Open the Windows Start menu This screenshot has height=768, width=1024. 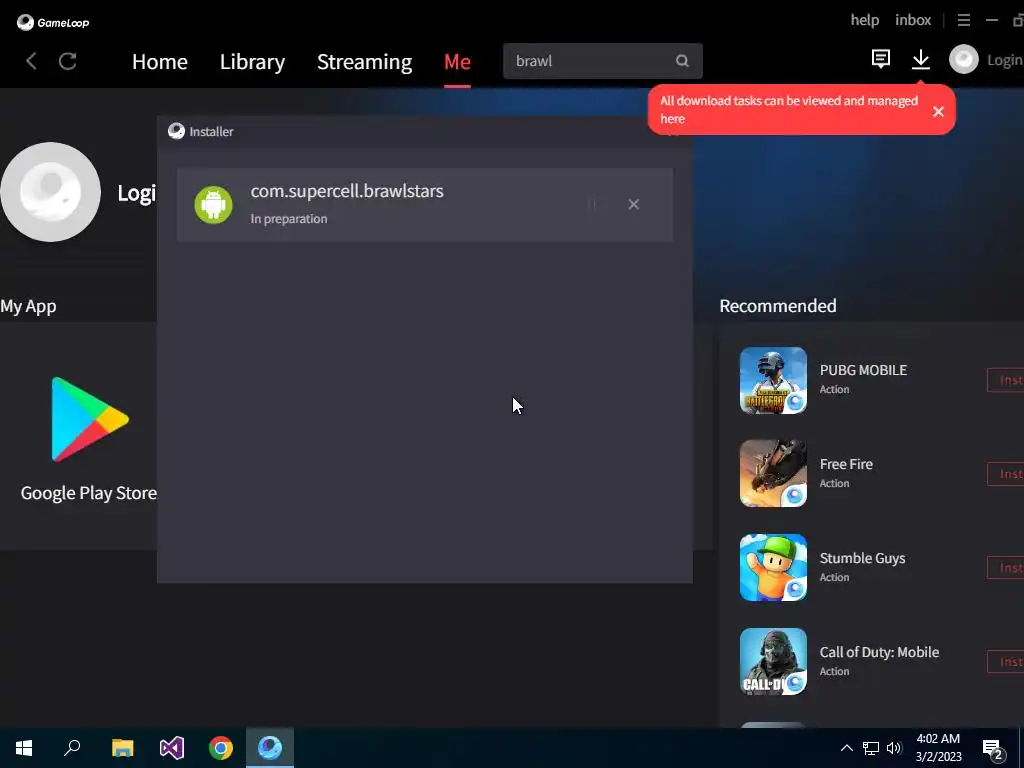click(24, 748)
